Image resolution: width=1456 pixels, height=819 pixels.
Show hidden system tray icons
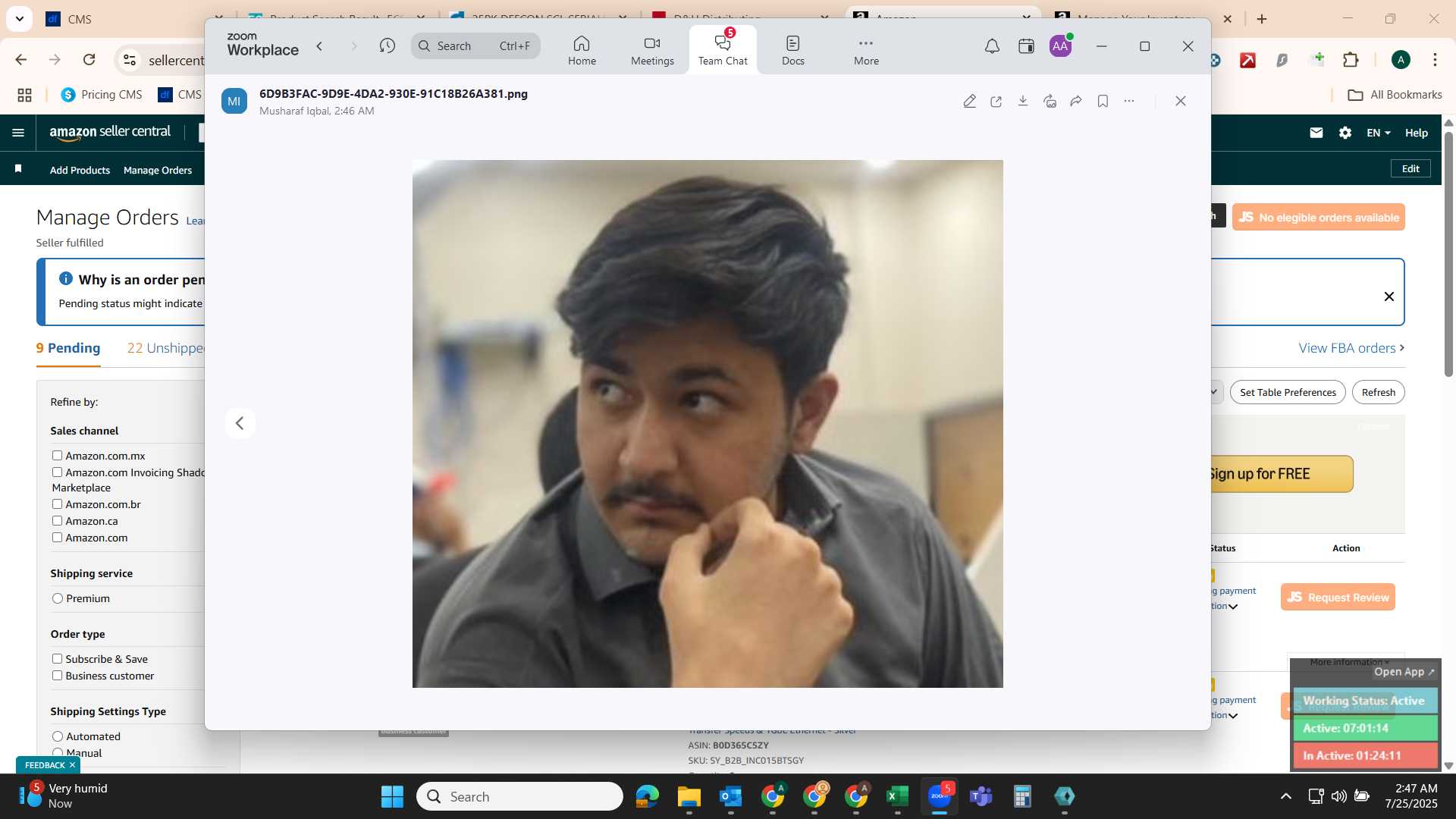[x=1286, y=796]
